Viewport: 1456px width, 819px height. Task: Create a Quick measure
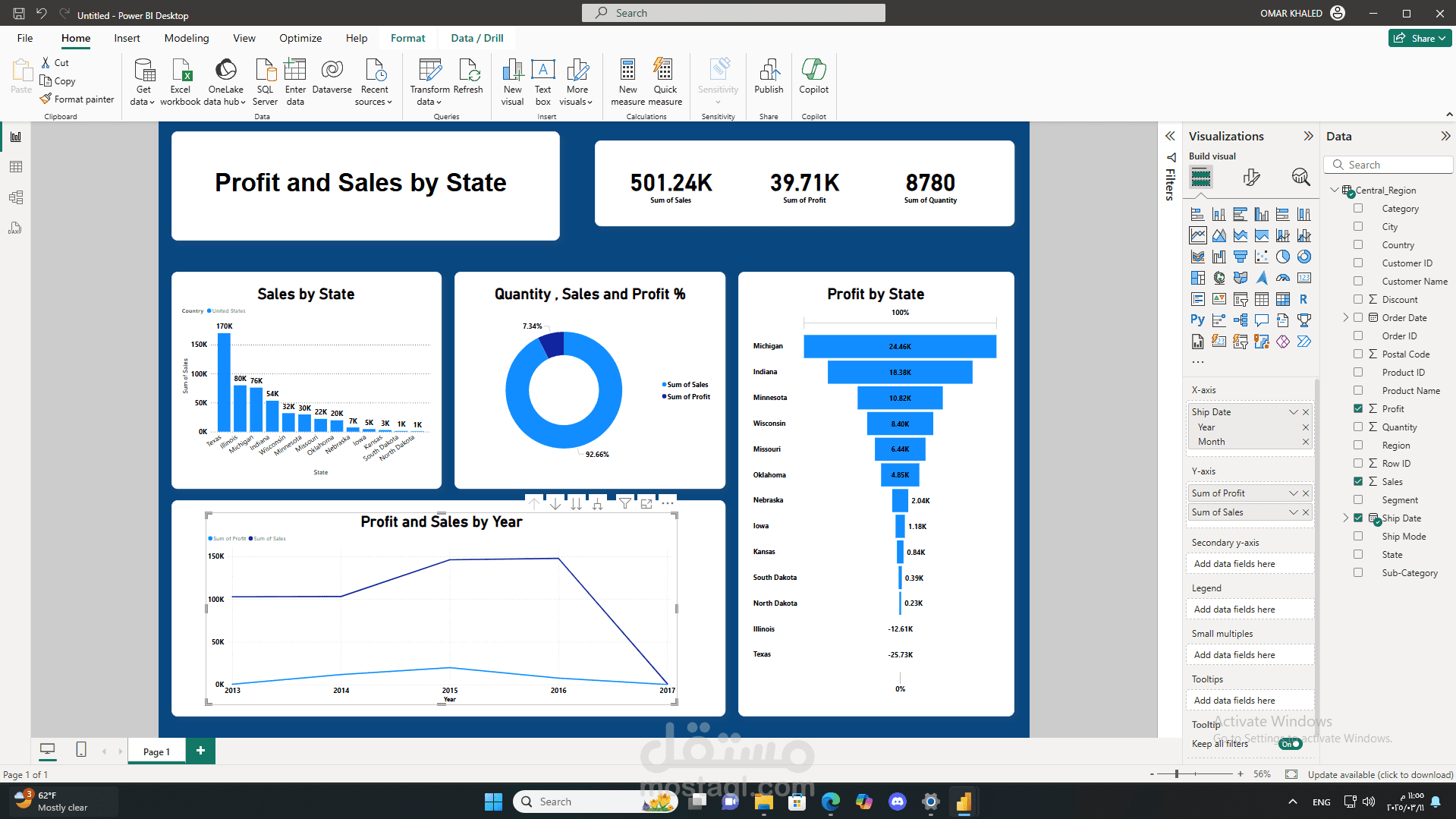(x=665, y=82)
